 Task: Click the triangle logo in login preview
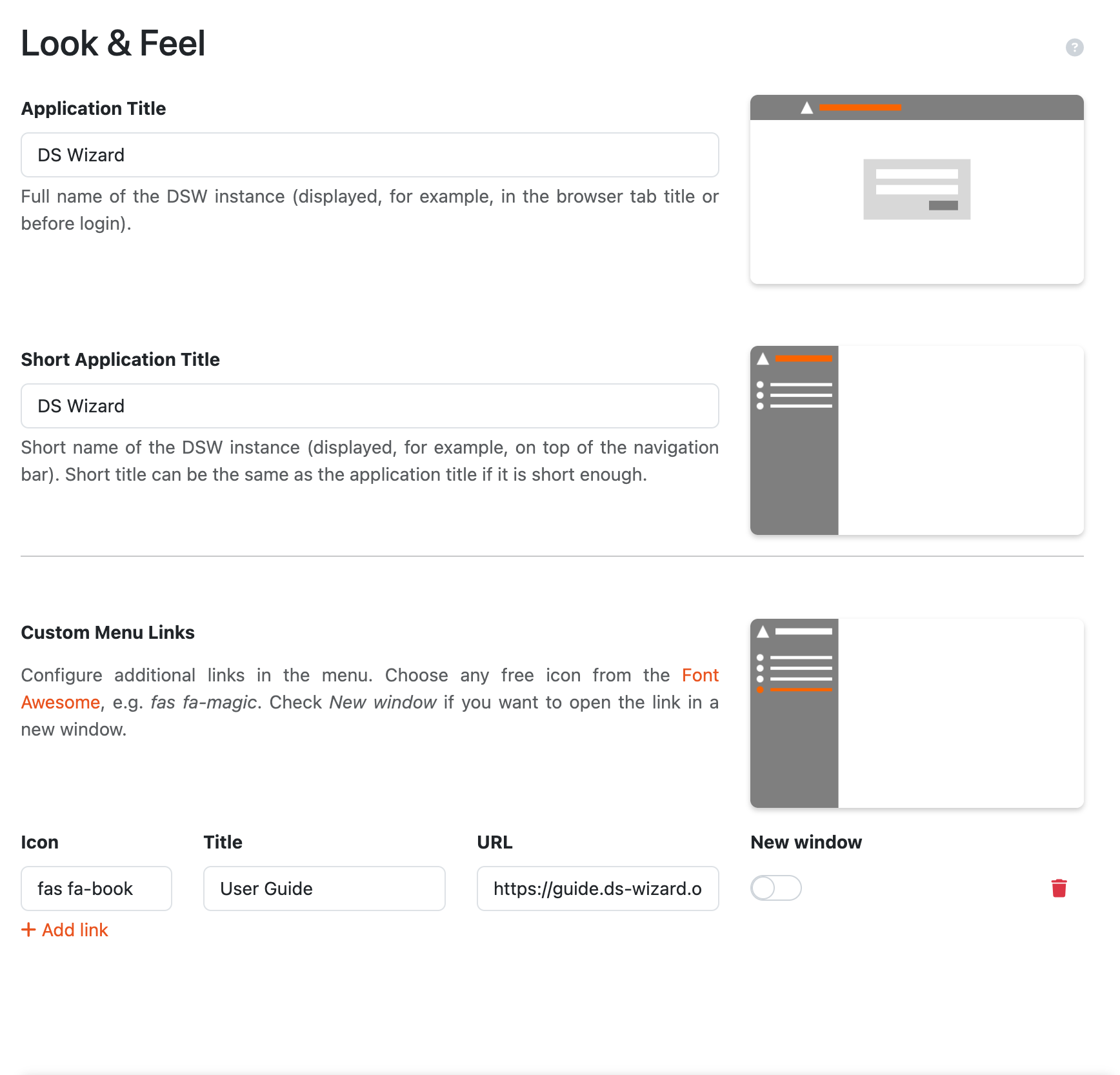(806, 108)
